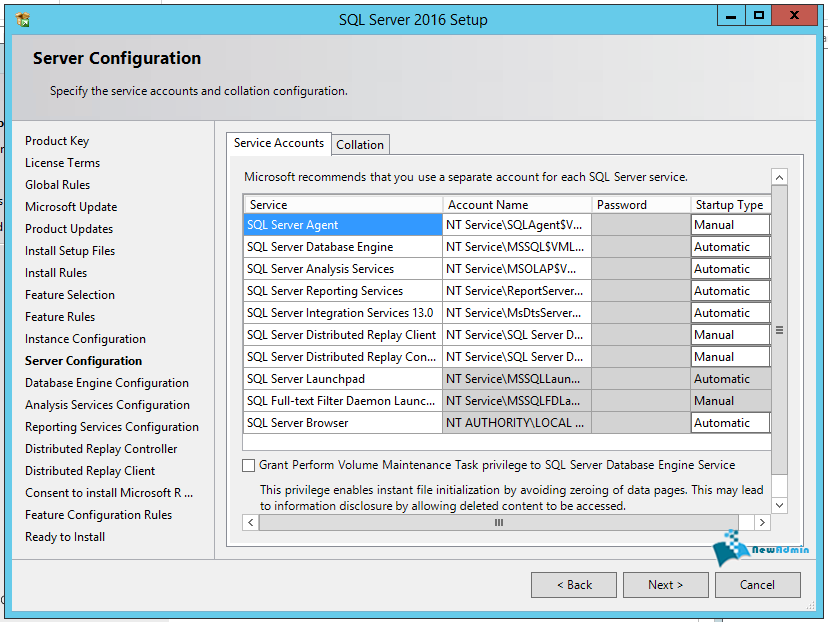Select the Service Accounts tab
This screenshot has height=622, width=828.
(278, 143)
